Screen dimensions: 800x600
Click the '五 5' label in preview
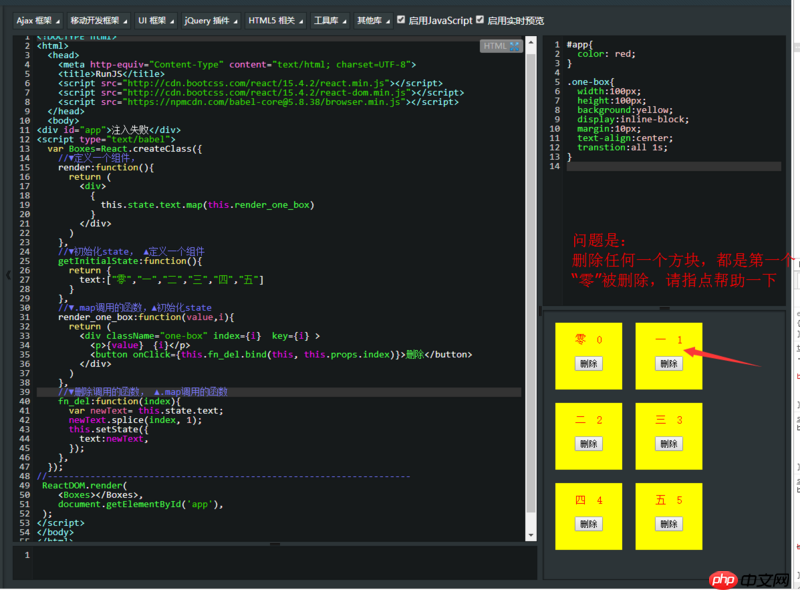pos(669,500)
